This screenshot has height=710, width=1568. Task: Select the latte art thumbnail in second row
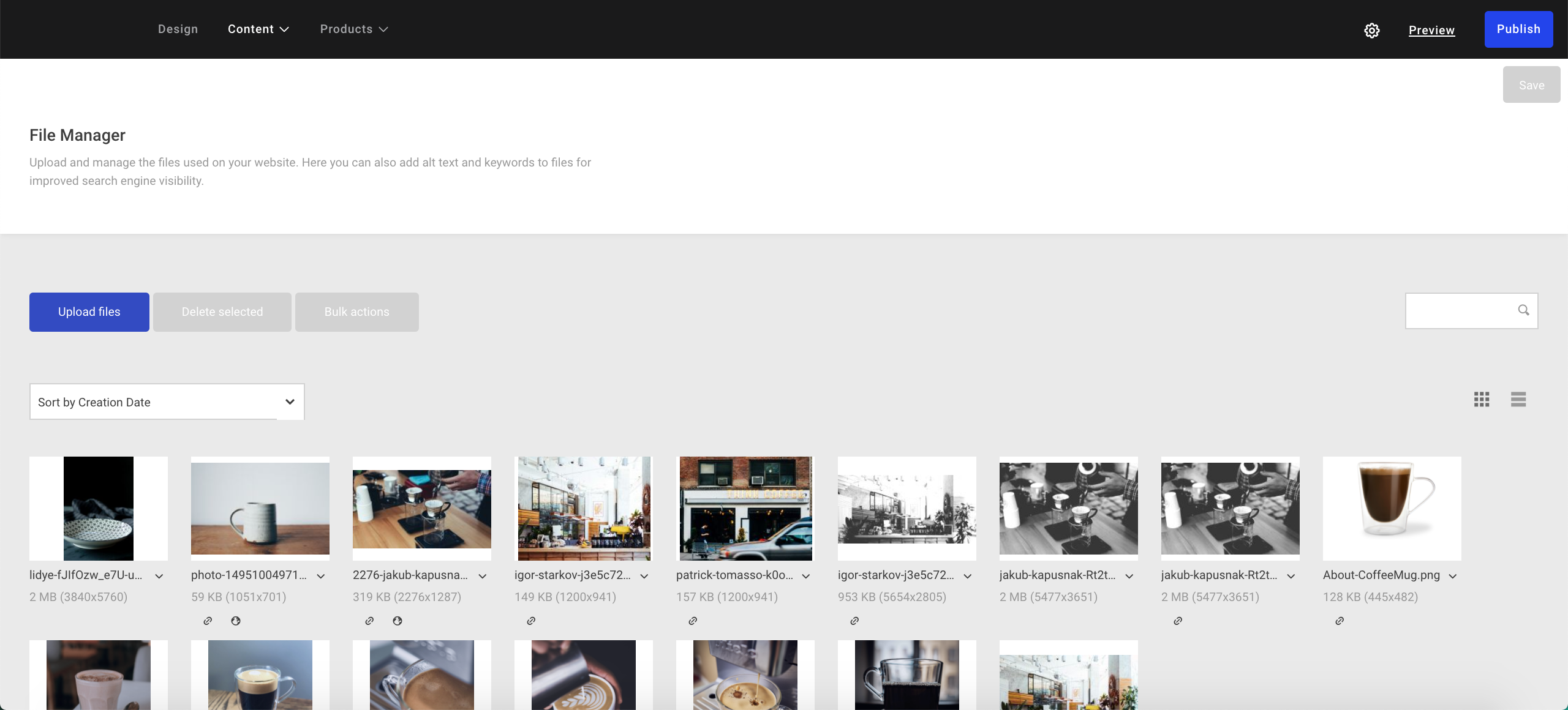tap(584, 675)
